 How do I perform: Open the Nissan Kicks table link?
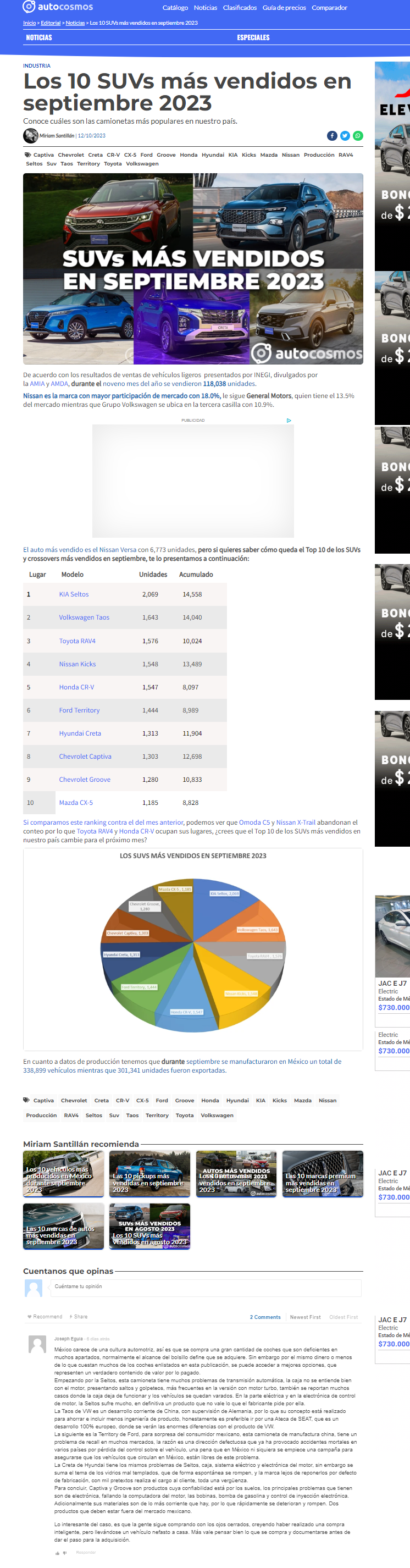click(77, 664)
